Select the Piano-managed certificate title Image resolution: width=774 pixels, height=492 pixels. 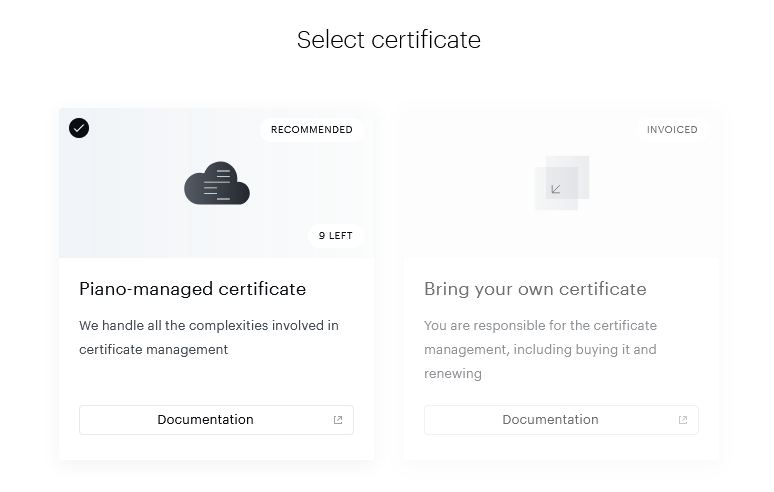pos(192,289)
